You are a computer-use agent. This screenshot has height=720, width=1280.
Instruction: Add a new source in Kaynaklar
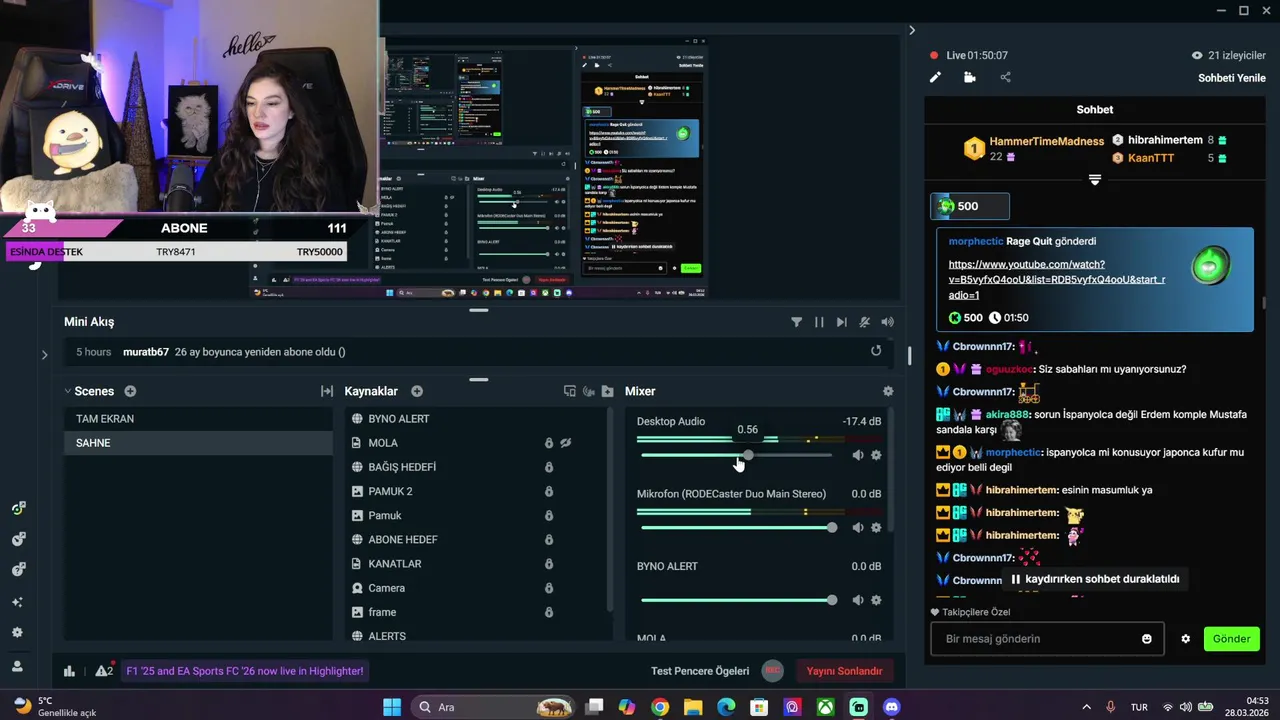417,391
